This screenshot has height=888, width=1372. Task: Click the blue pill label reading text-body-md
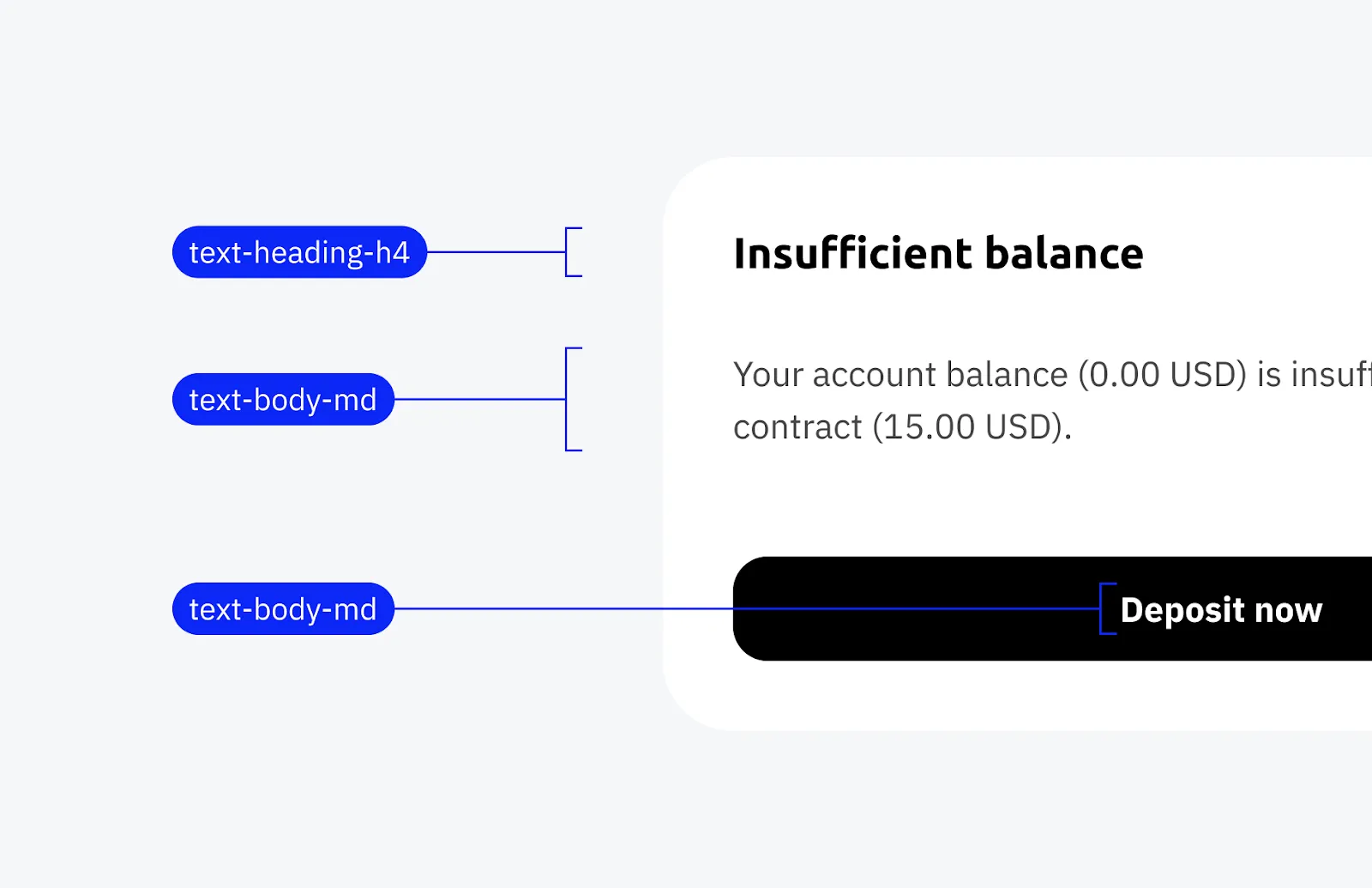[283, 398]
